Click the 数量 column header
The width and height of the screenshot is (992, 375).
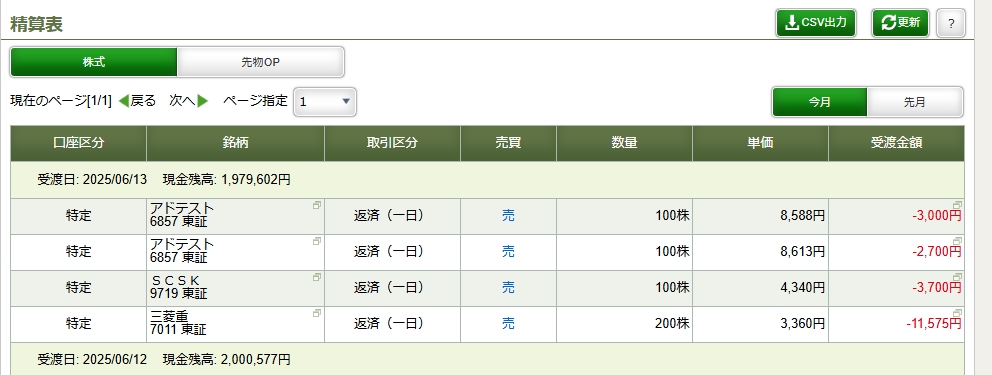[x=624, y=143]
